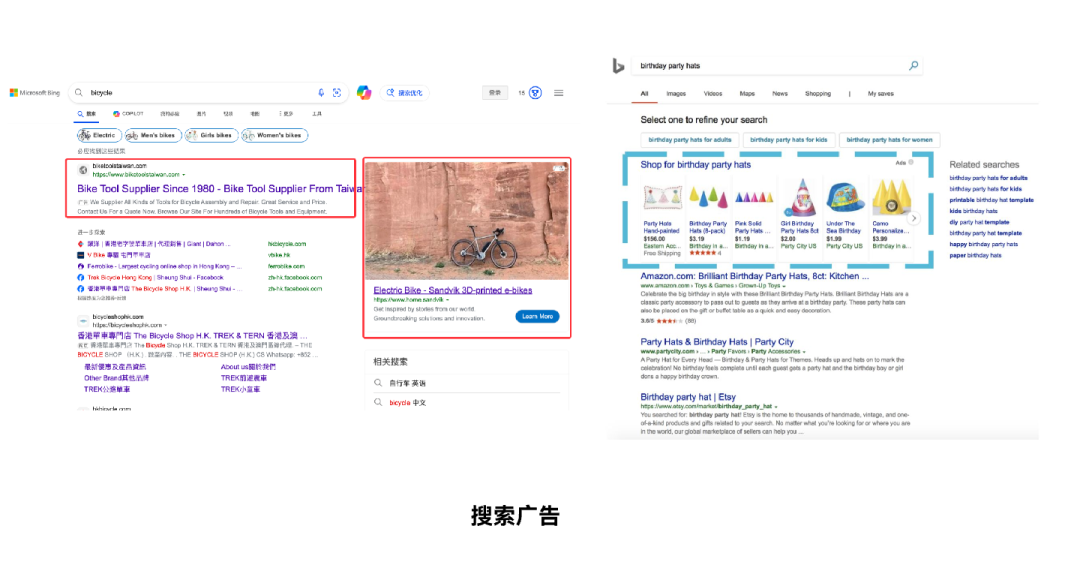Refine with birthday party hats for women button
Image resolution: width=1080 pixels, height=583 pixels.
(889, 140)
